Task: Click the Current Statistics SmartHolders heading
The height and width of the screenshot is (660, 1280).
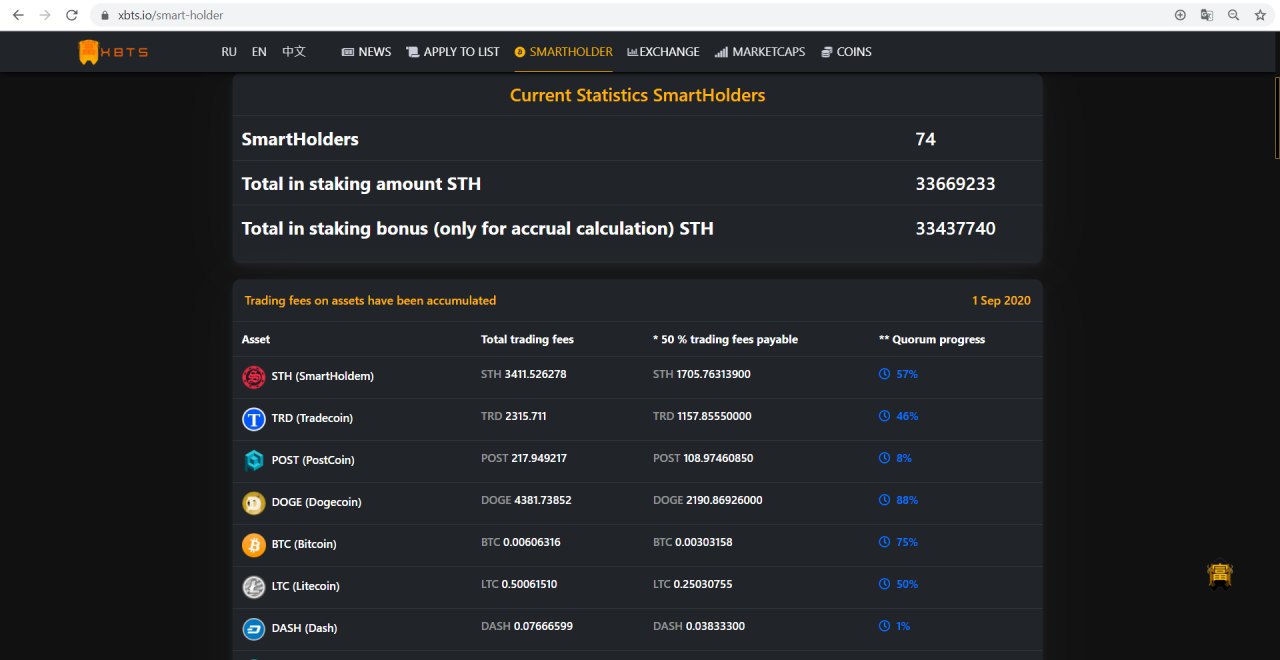Action: tap(637, 95)
